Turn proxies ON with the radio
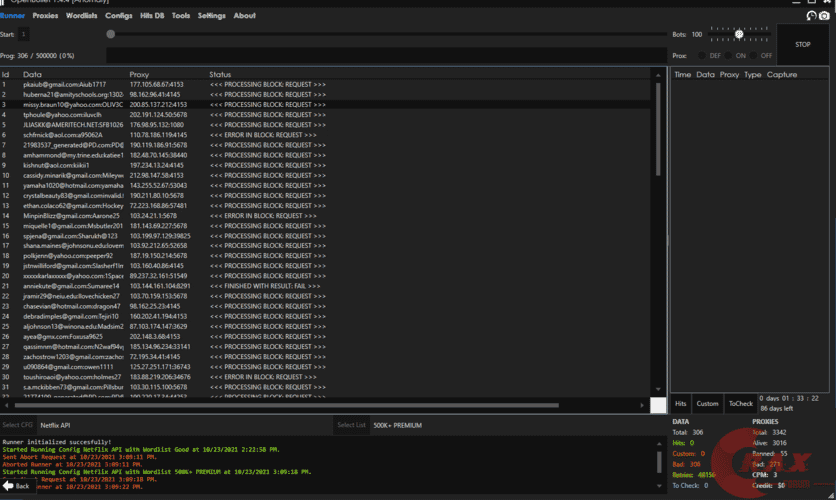The width and height of the screenshot is (836, 500). pos(729,56)
